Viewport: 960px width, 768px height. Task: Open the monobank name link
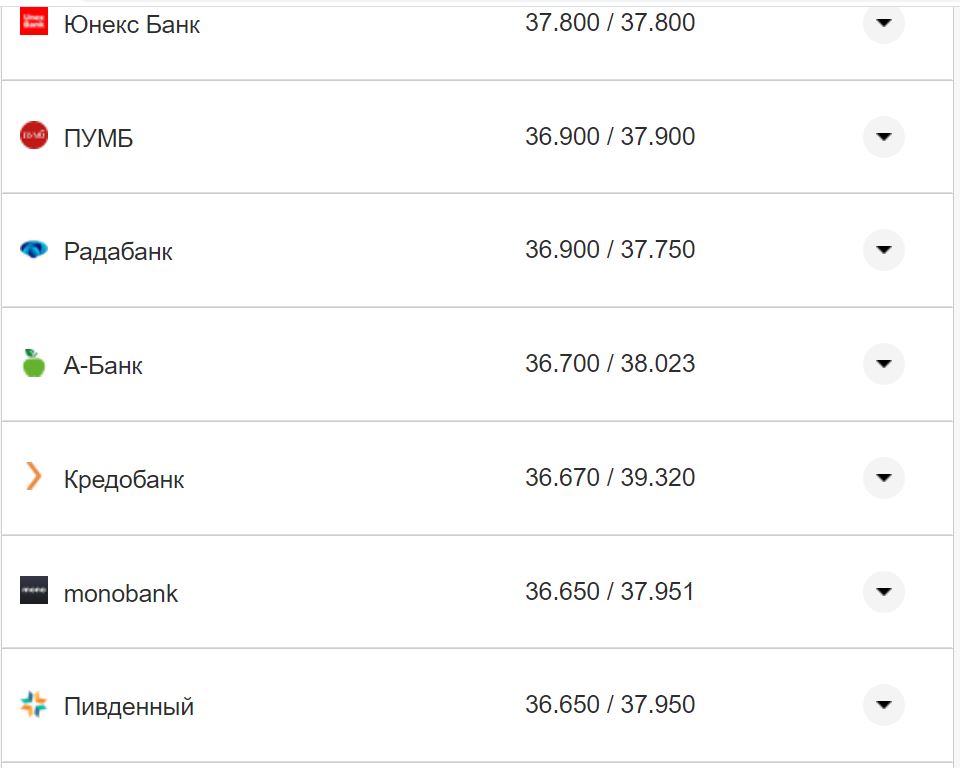click(x=120, y=593)
